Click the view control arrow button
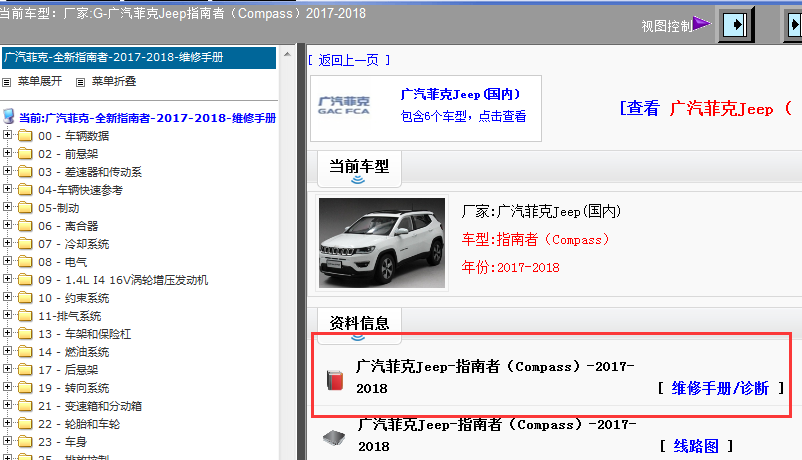Viewport: 802px width, 460px height. 736,25
